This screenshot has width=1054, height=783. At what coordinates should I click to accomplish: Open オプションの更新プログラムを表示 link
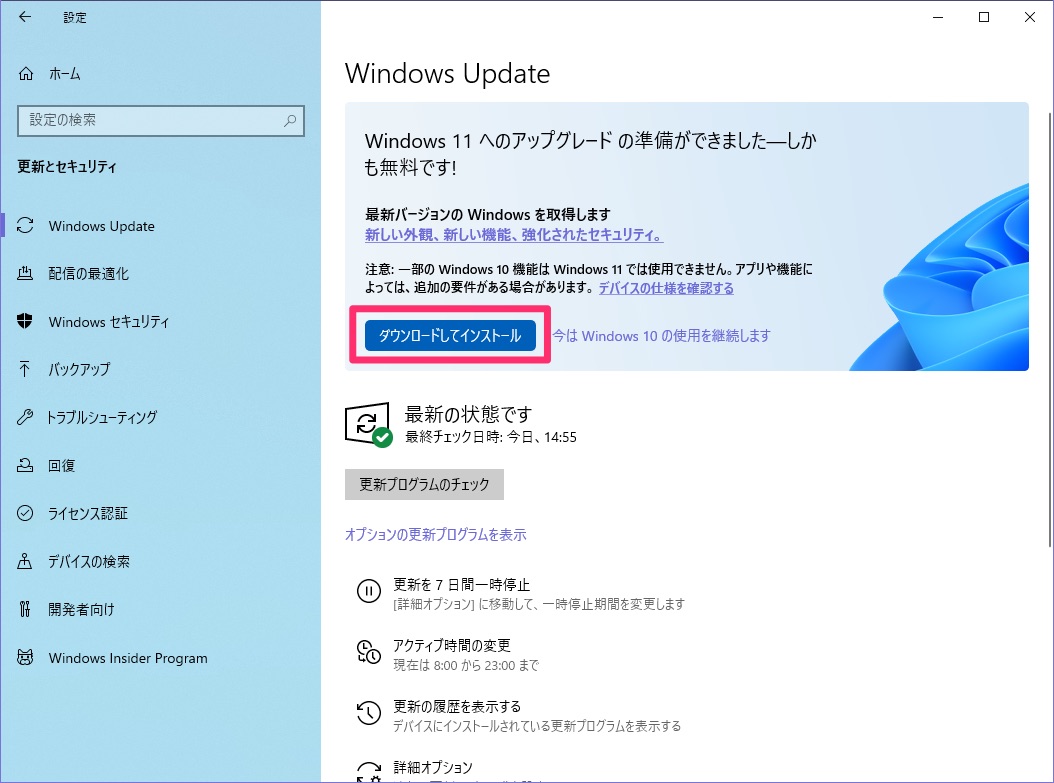point(436,534)
